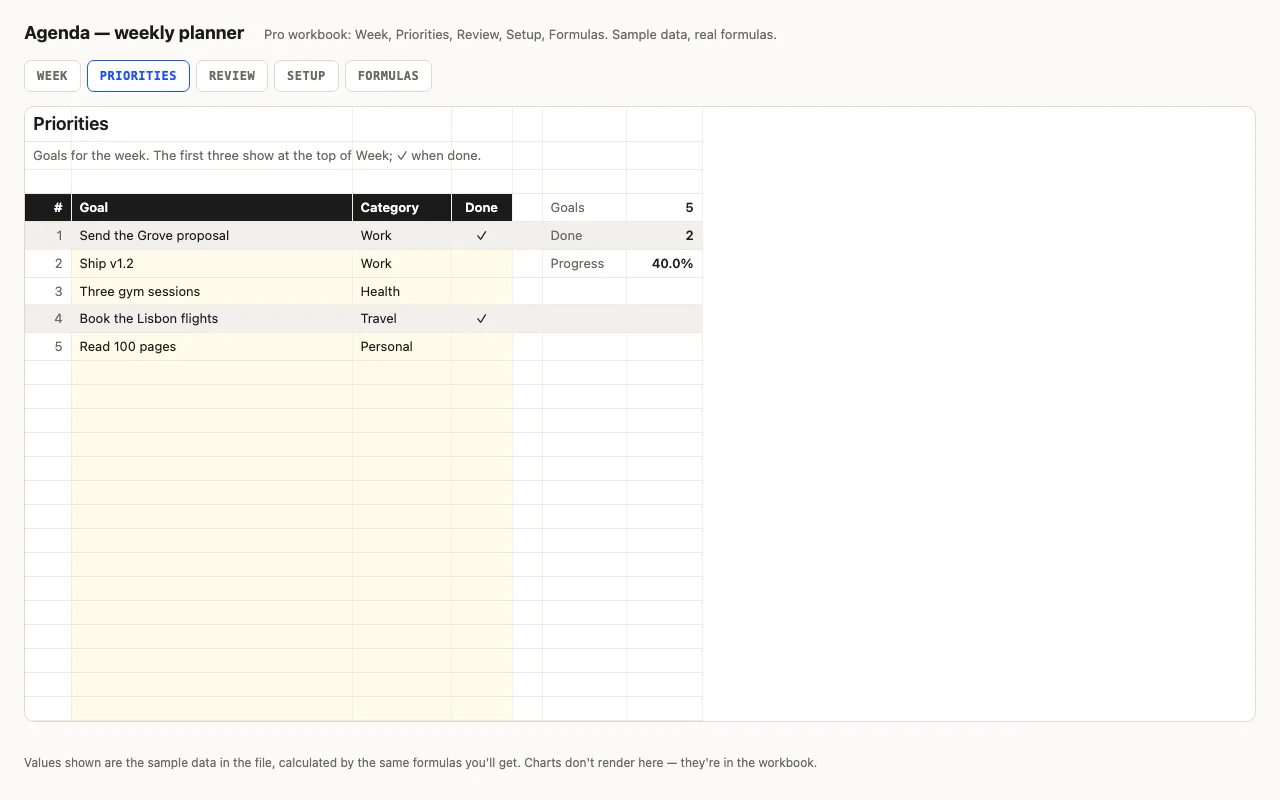Toggle done checkmark for Send the Grove proposal
This screenshot has height=800, width=1280.
(482, 236)
